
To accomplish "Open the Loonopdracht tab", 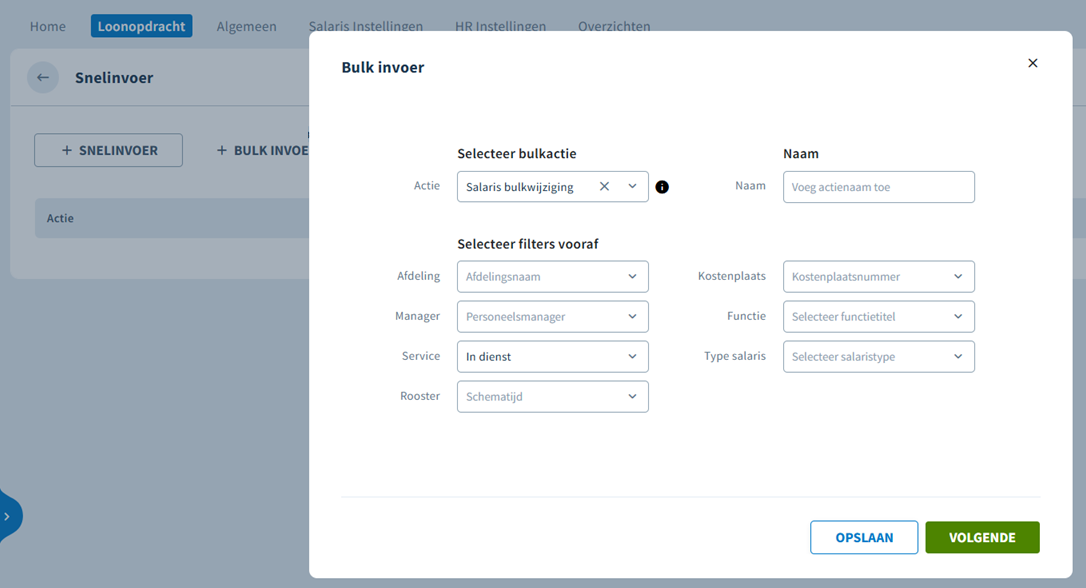I will point(141,26).
